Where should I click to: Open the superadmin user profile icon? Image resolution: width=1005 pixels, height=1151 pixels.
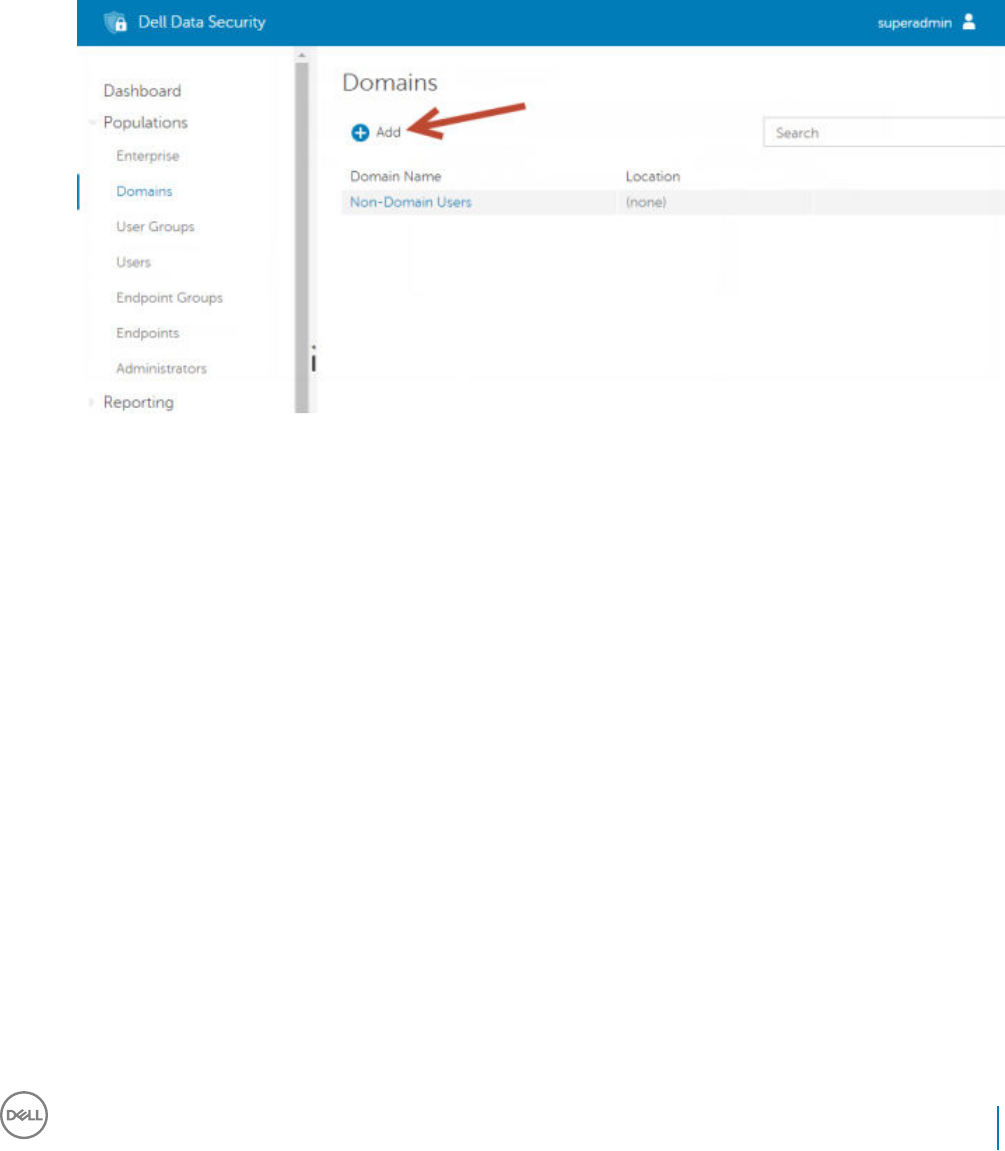pyautogui.click(x=969, y=22)
